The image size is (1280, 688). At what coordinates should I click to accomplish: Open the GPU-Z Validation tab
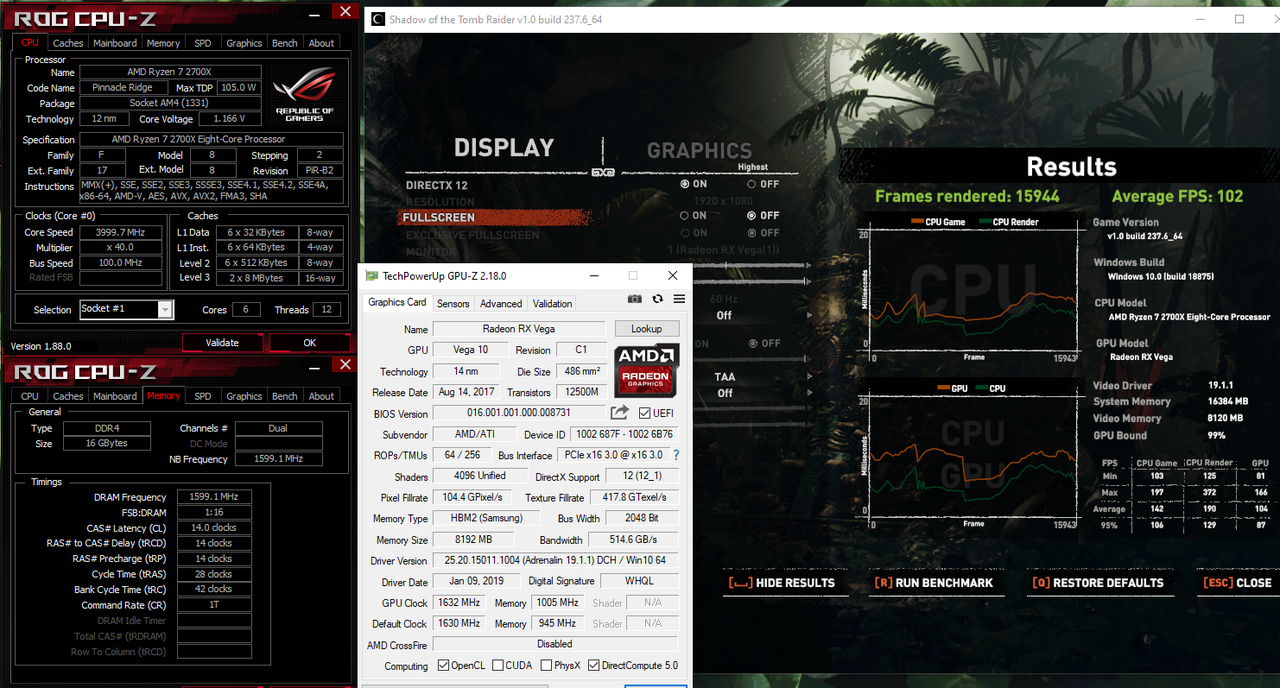552,303
